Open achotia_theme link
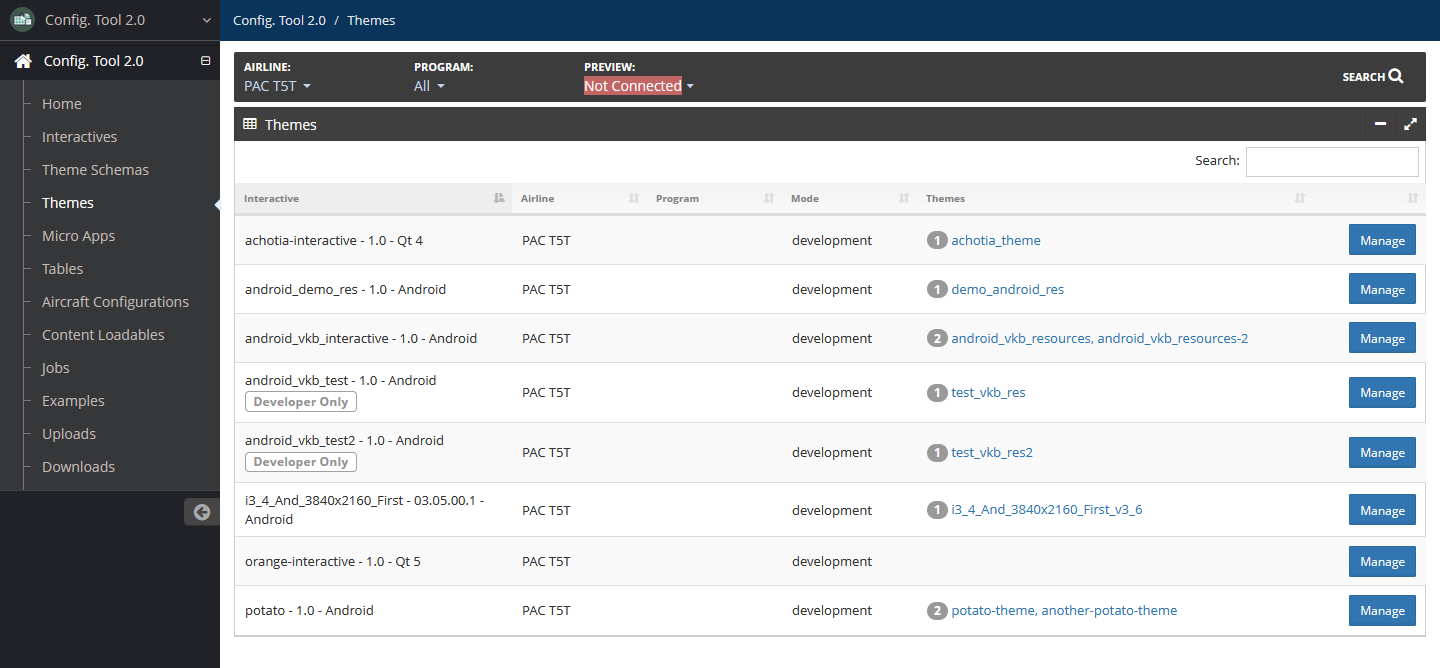Image resolution: width=1440 pixels, height=668 pixels. (996, 241)
